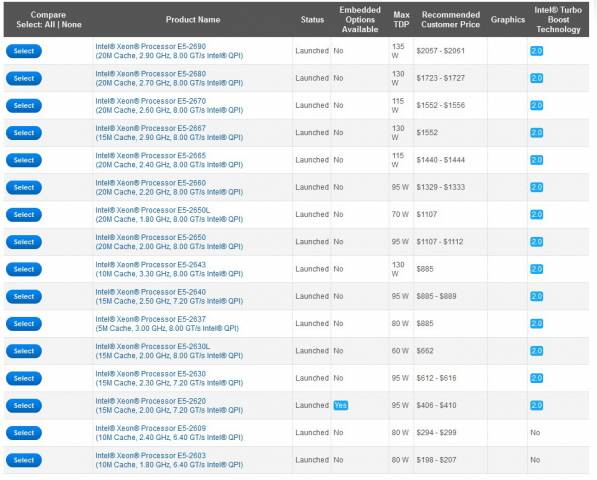Image resolution: width=597 pixels, height=480 pixels.
Task: Click the 'Yes' embedded badge for E5-2620
Action: pyautogui.click(x=340, y=405)
